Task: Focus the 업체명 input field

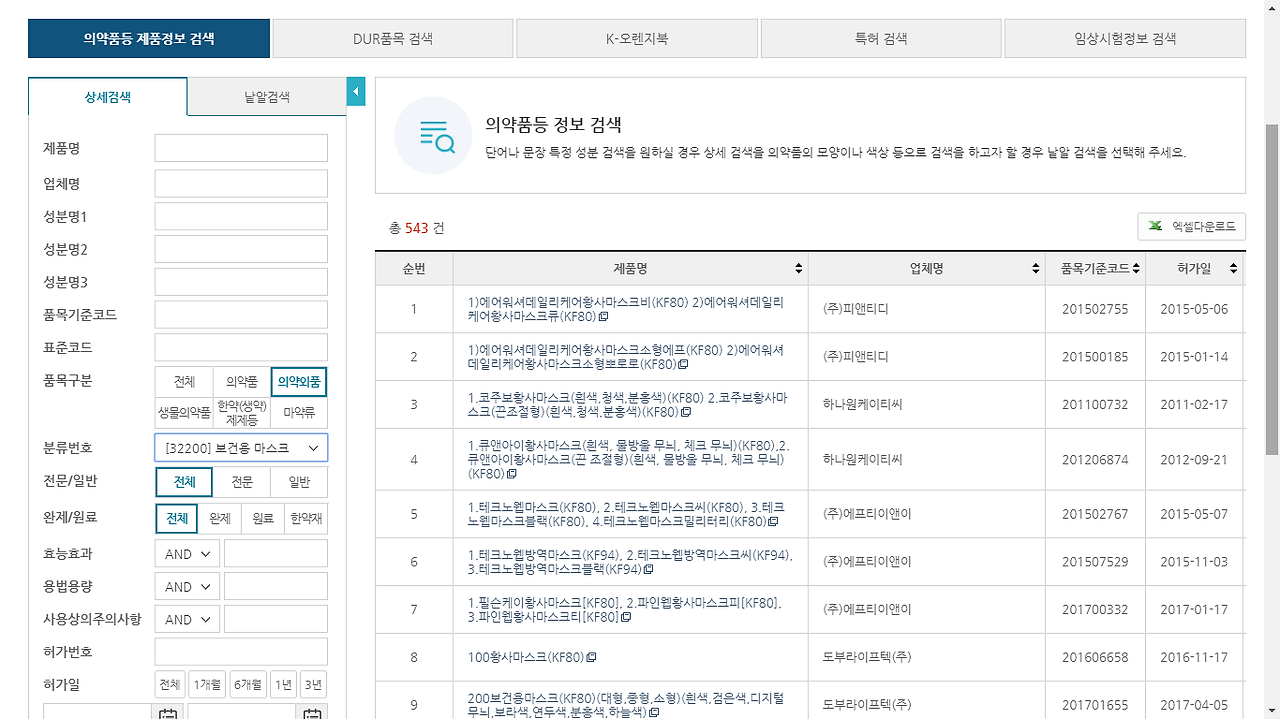Action: tap(241, 183)
